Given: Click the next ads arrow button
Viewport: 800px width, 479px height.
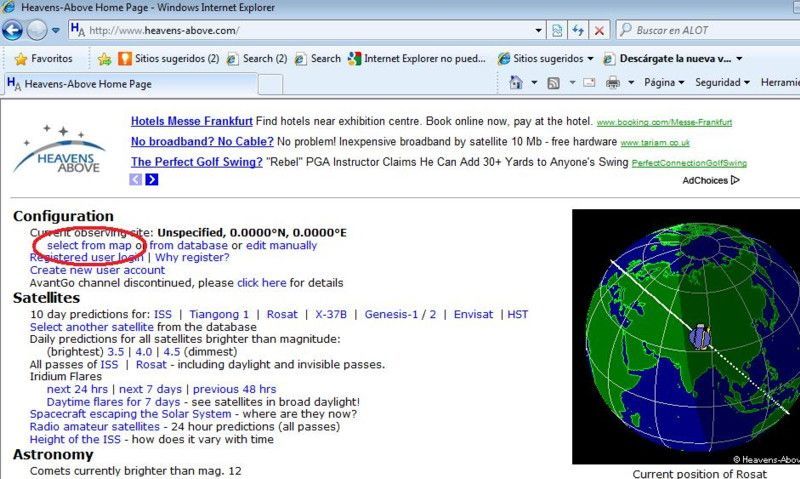Looking at the screenshot, I should click(x=152, y=180).
